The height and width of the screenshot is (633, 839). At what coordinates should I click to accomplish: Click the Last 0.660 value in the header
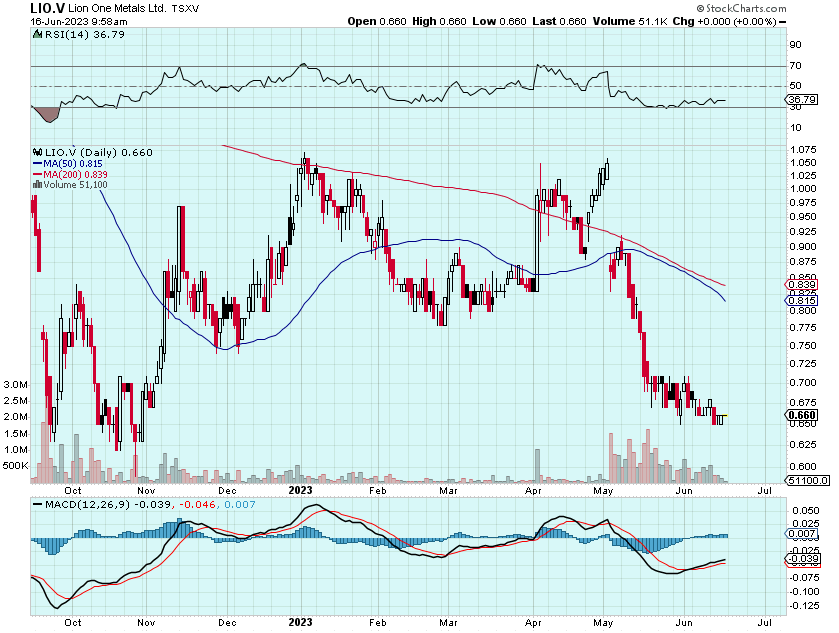(560, 21)
